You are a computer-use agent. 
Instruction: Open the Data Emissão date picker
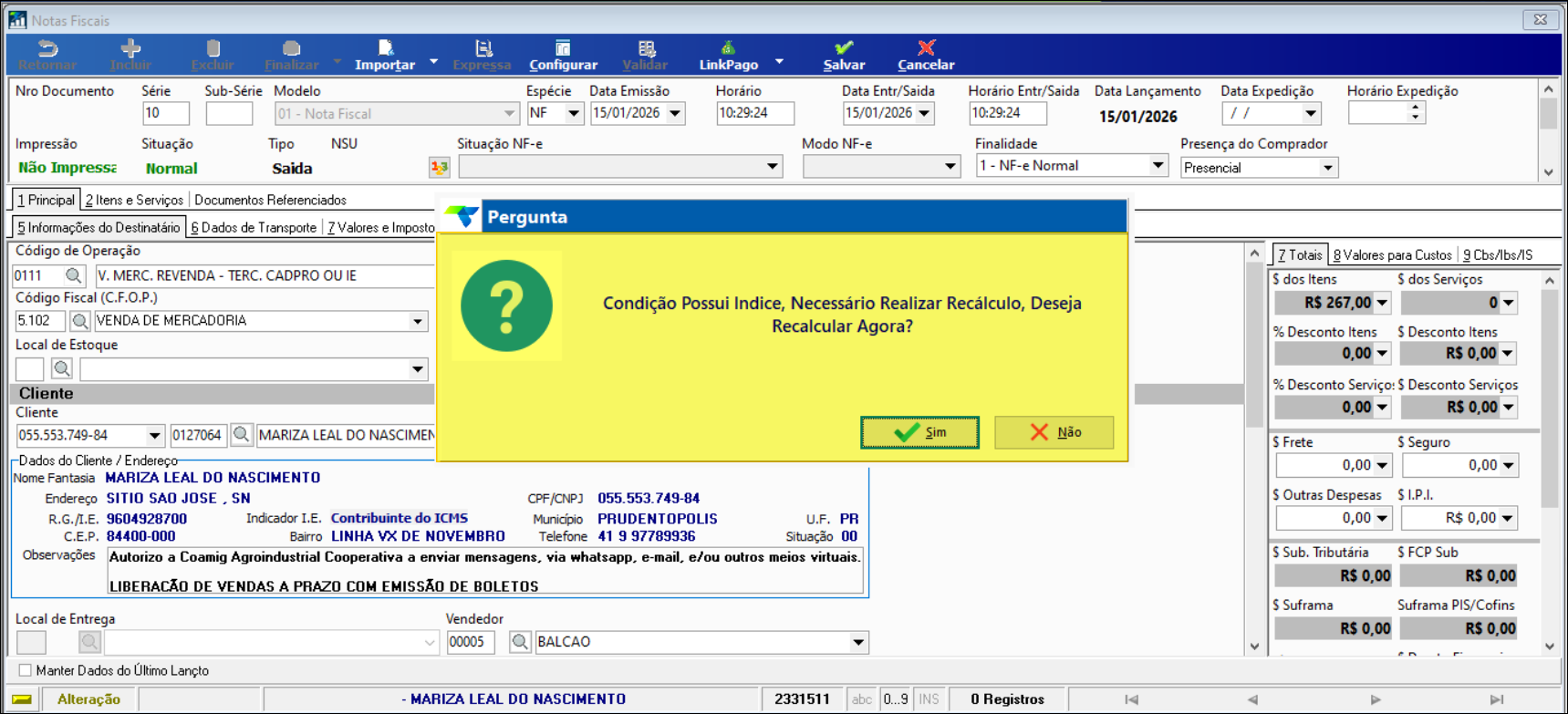[675, 113]
